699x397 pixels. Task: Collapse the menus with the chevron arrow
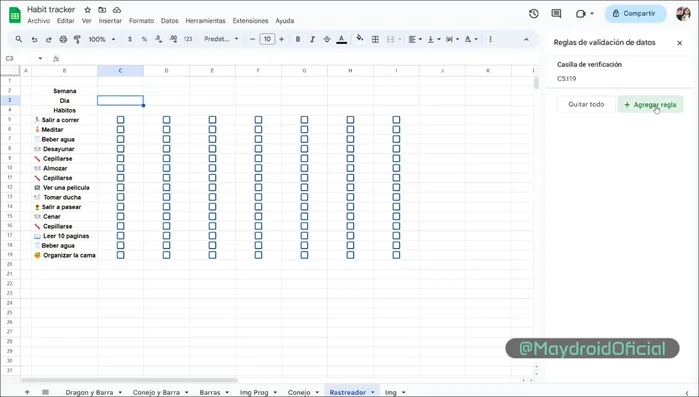[526, 39]
